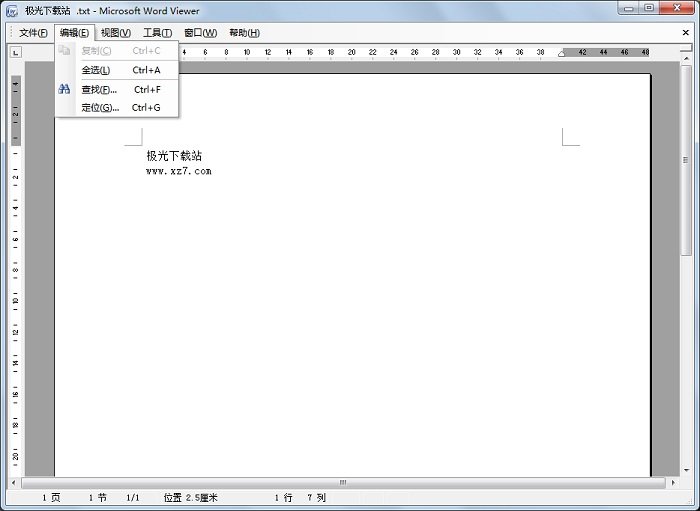The image size is (700, 511).
Task: Click the Word Viewer title bar icon
Action: 12,11
